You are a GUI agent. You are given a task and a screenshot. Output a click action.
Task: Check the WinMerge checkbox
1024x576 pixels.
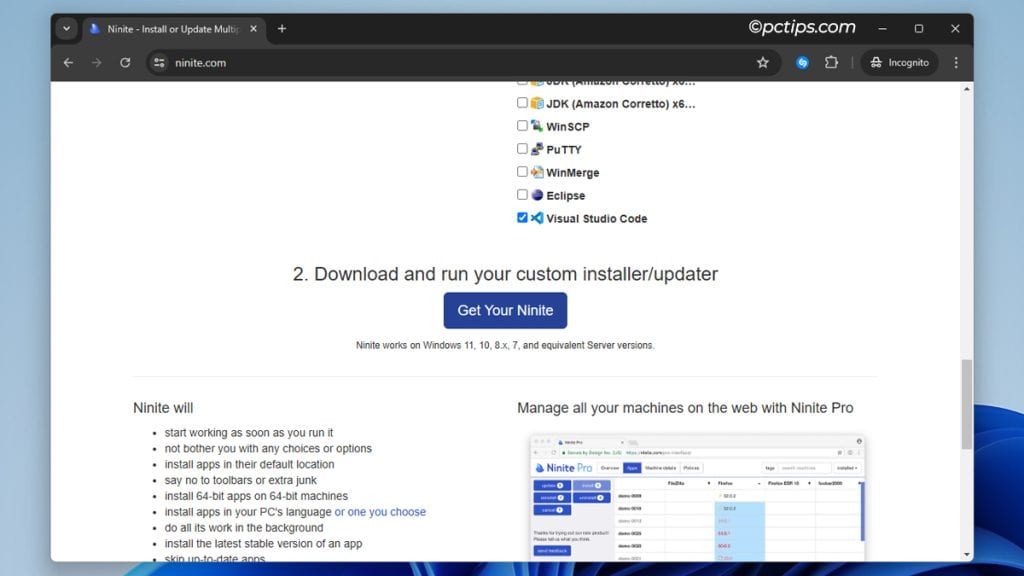click(521, 171)
